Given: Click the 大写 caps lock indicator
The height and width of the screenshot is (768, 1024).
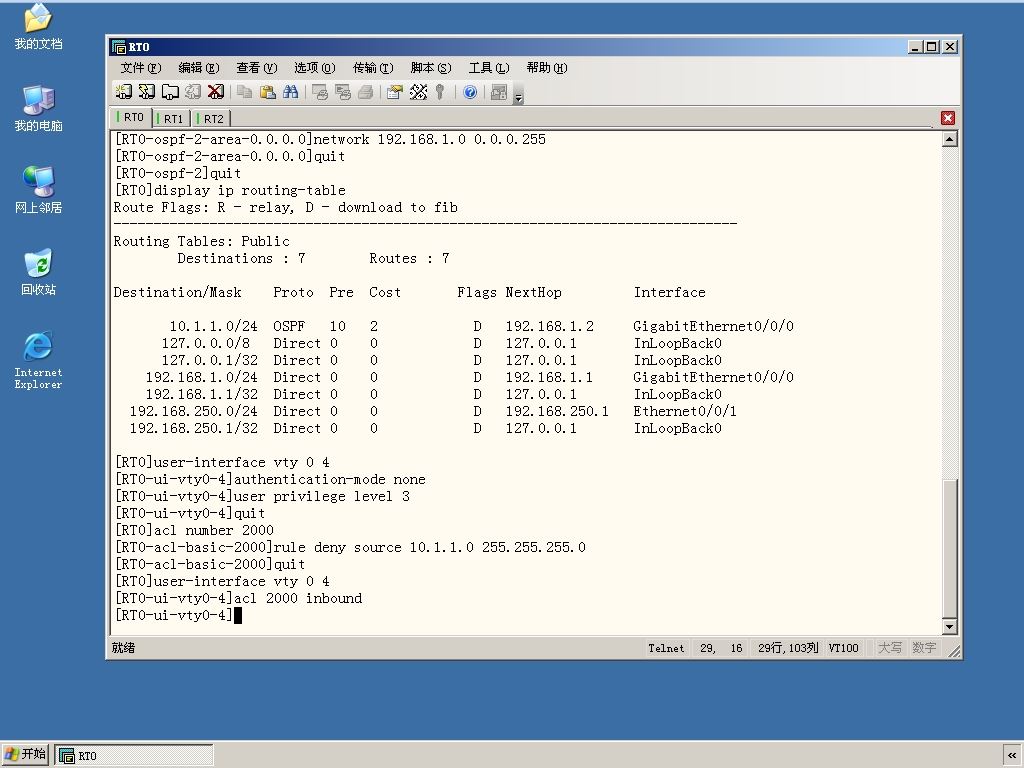Looking at the screenshot, I should [x=889, y=648].
